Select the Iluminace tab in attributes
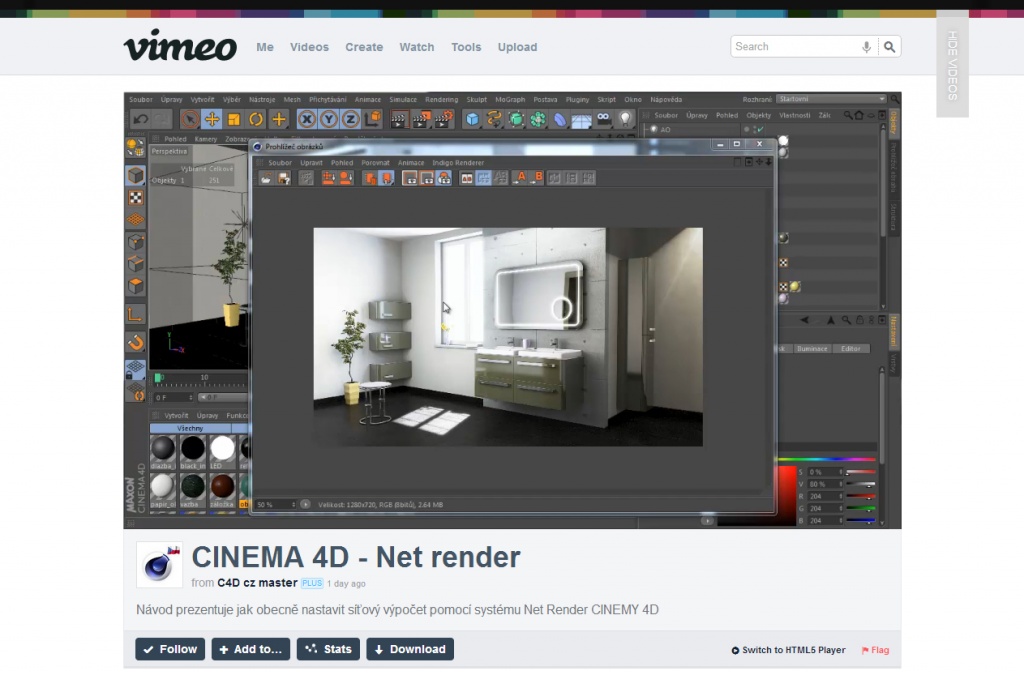Image resolution: width=1024 pixels, height=675 pixels. coord(812,349)
